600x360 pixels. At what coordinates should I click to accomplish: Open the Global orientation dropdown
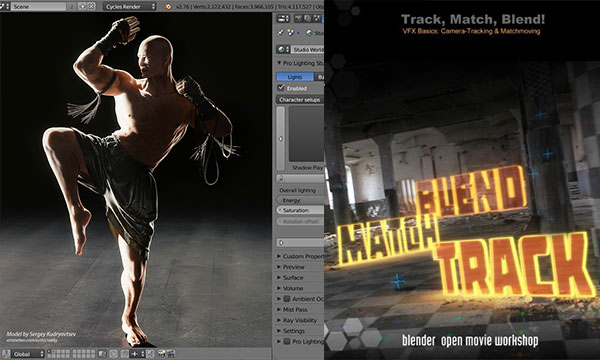tap(28, 354)
